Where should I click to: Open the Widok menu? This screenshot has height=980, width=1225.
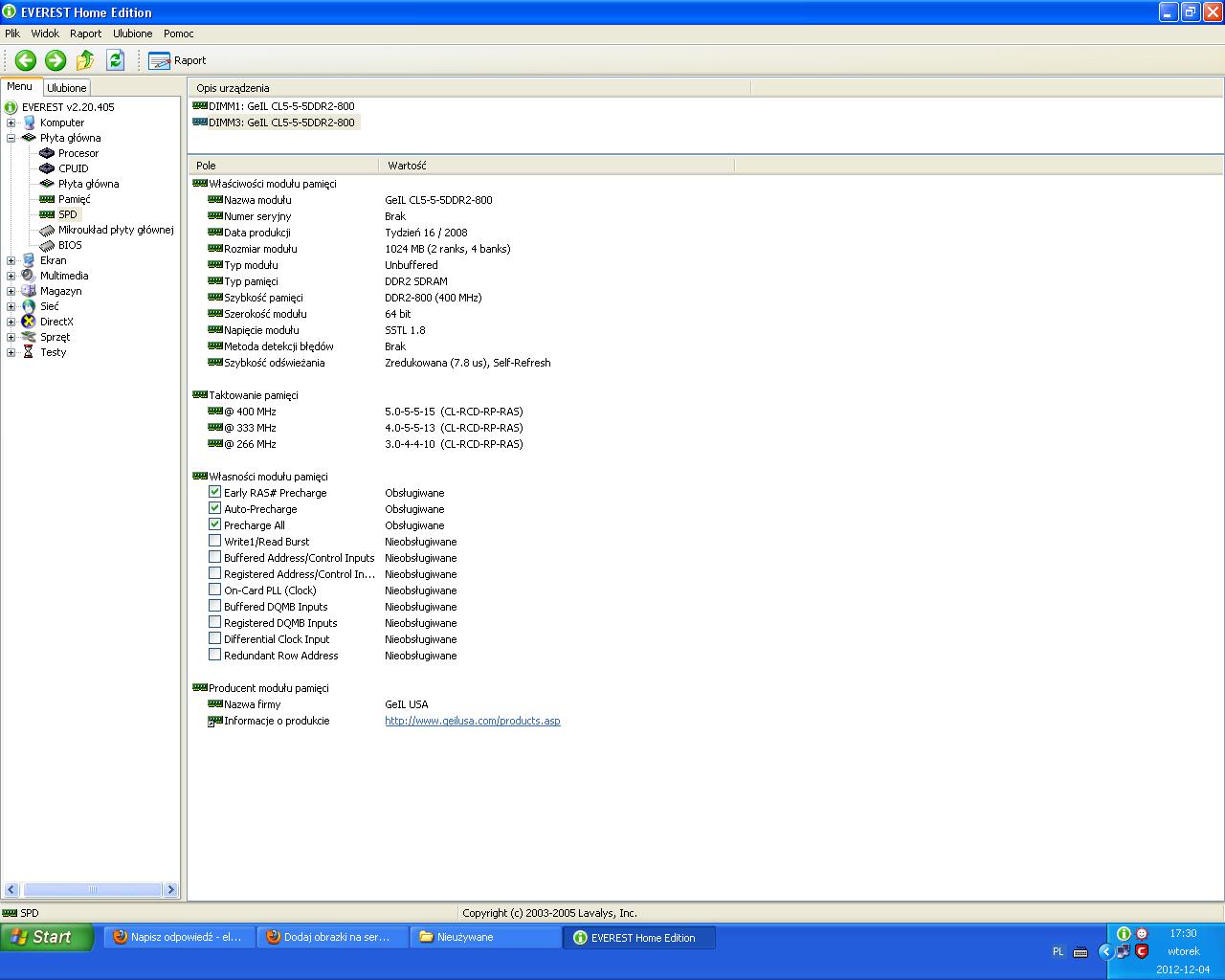(x=45, y=33)
